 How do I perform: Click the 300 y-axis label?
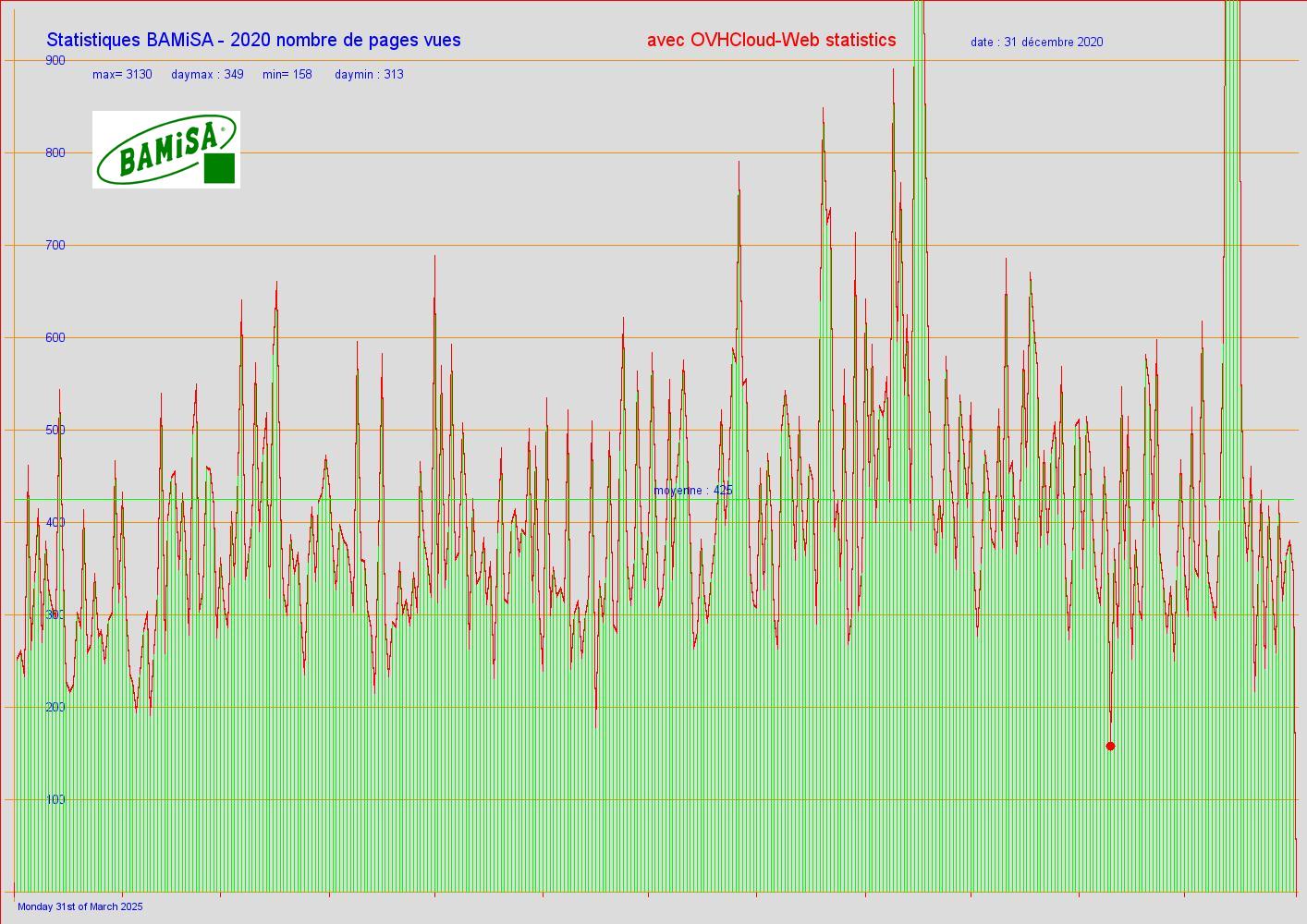tap(55, 614)
